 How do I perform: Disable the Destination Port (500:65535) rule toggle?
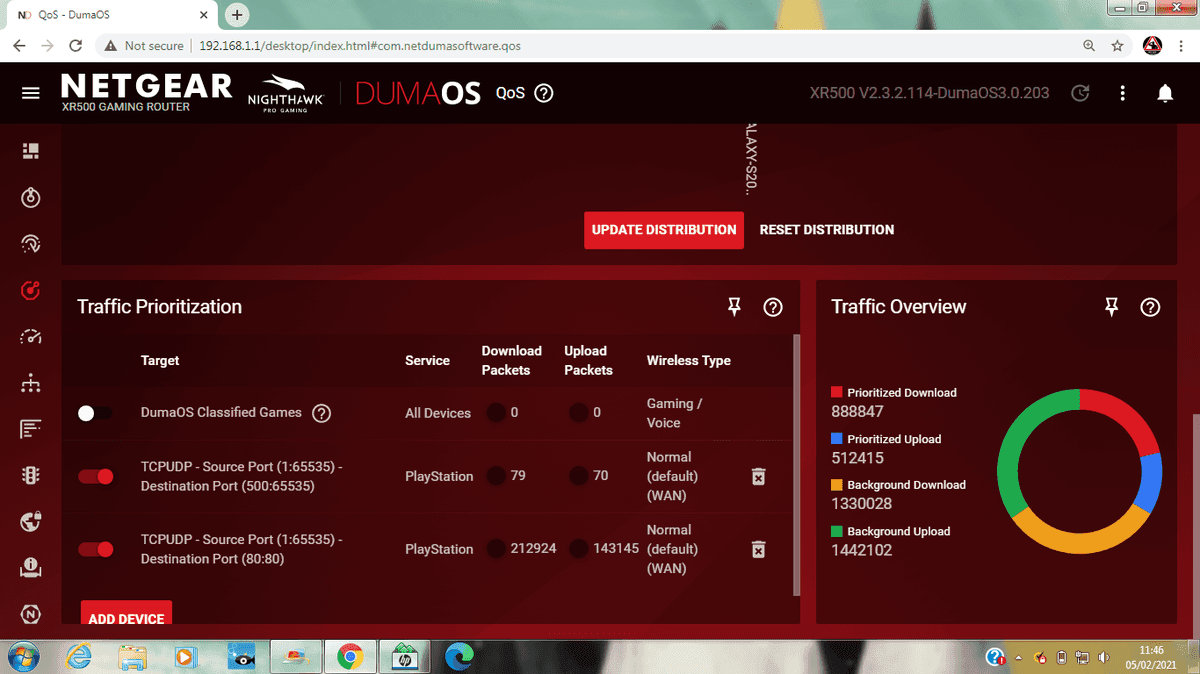(96, 476)
